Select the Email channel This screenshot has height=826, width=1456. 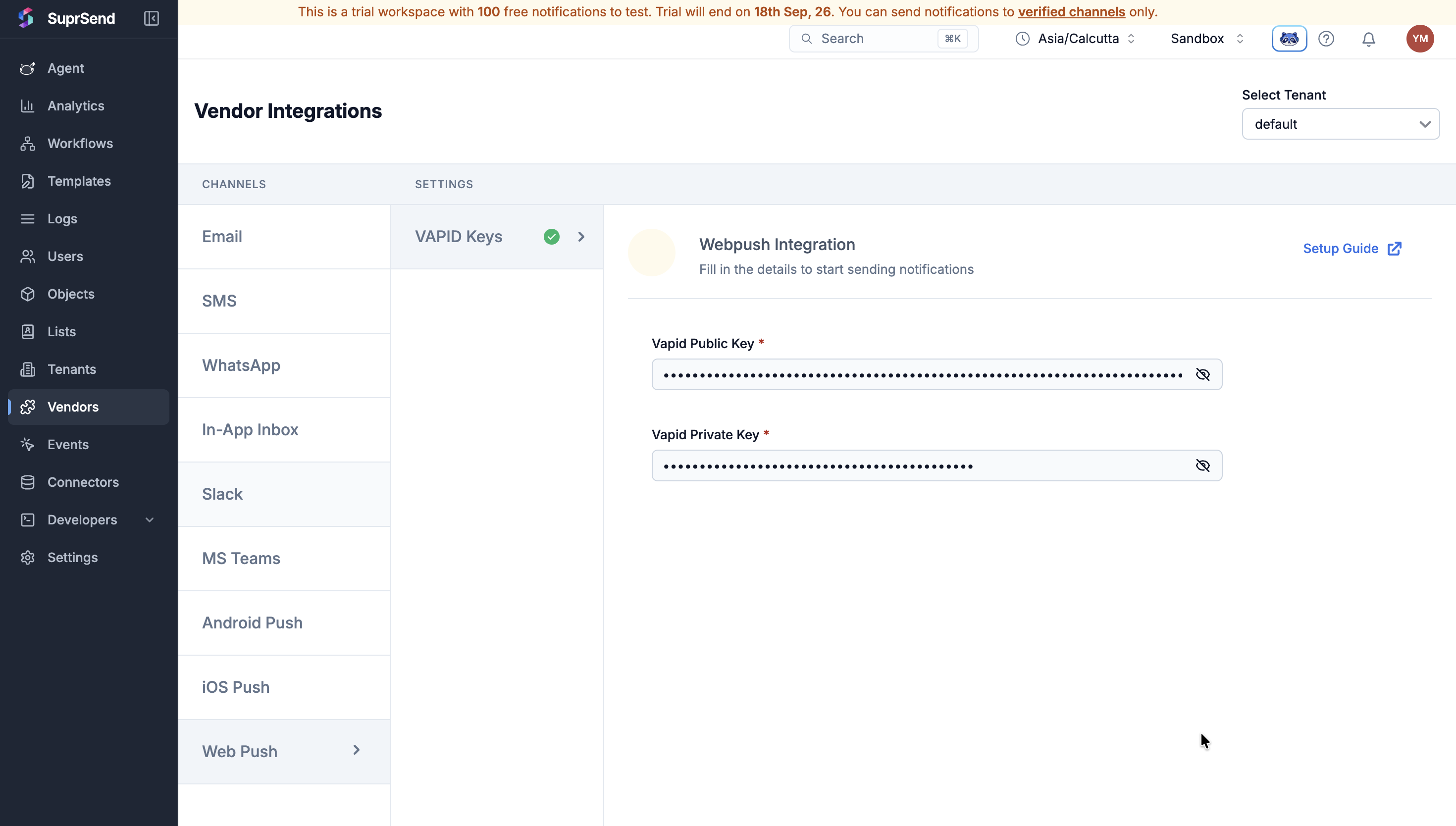click(284, 237)
